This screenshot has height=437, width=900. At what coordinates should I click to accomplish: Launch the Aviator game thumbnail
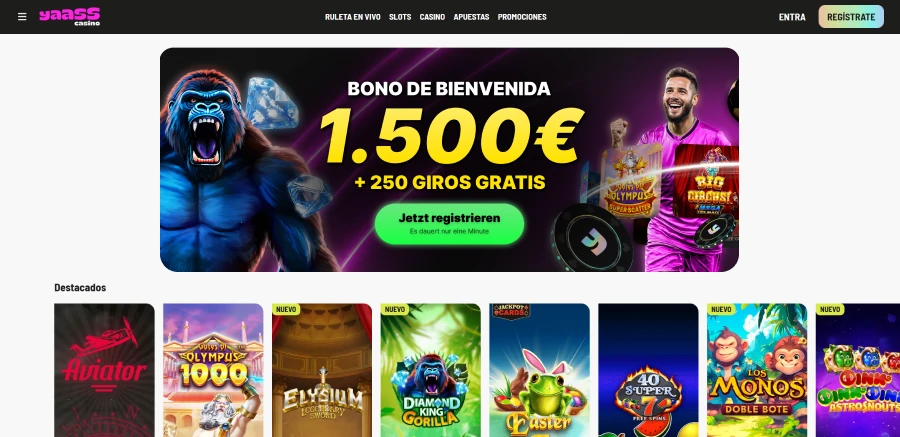[x=104, y=370]
